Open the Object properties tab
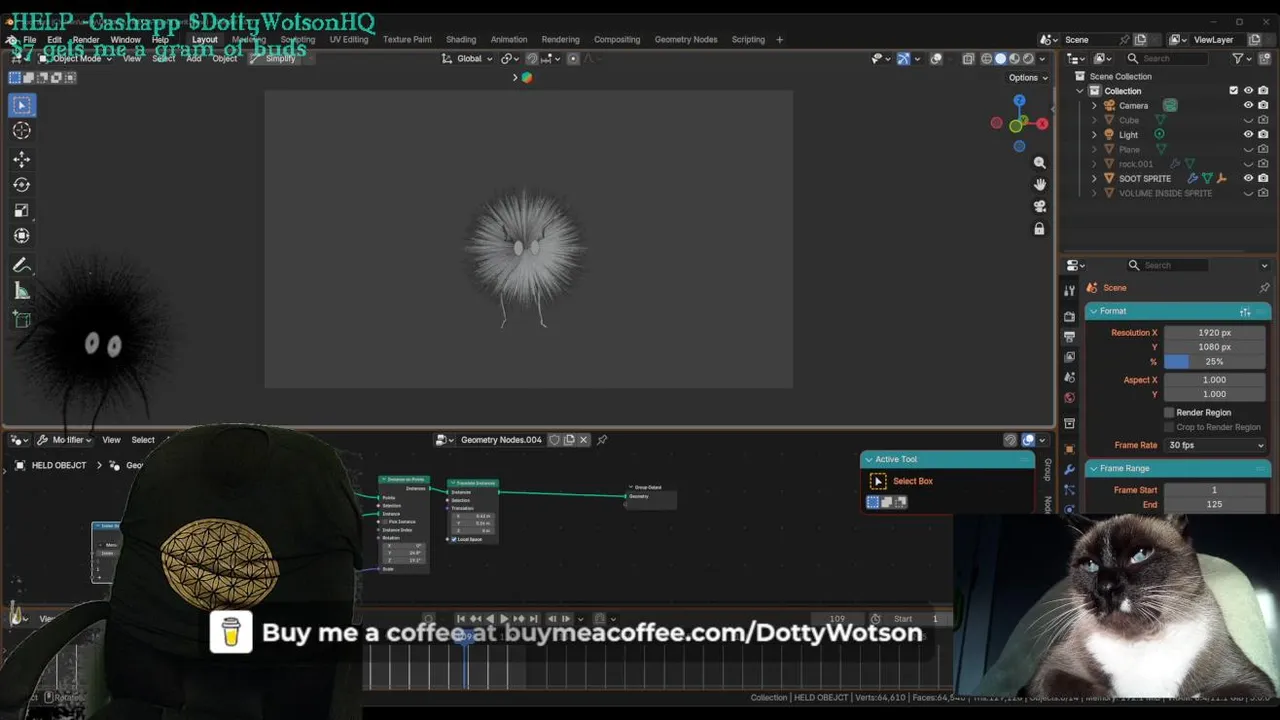Viewport: 1280px width, 720px height. (x=1070, y=449)
